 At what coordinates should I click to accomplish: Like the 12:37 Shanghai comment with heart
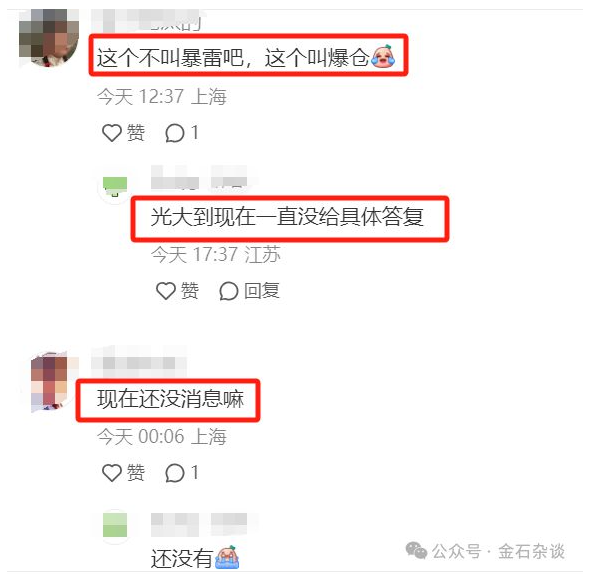112,133
